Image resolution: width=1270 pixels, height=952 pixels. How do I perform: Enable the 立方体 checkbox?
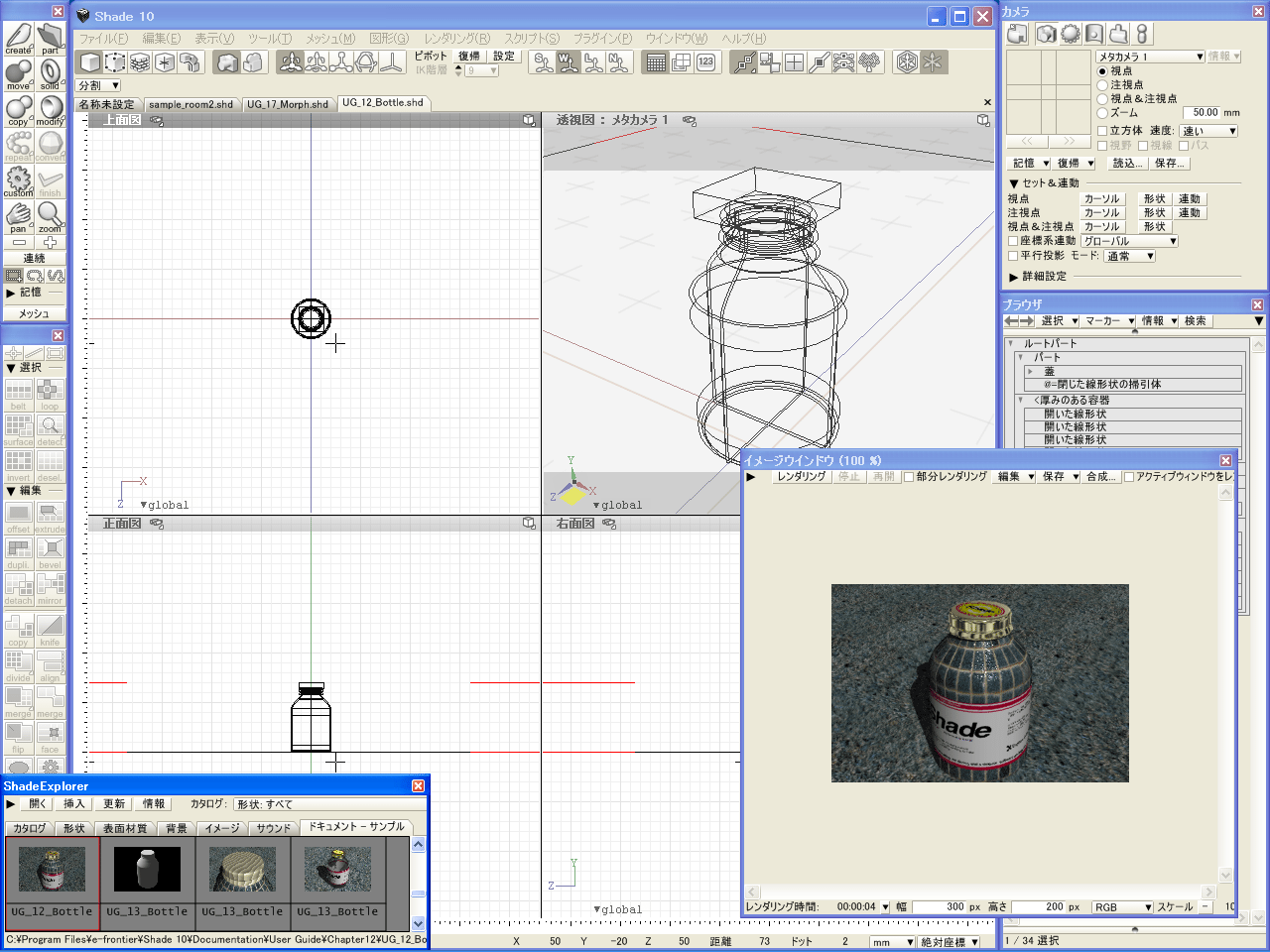coord(1102,131)
